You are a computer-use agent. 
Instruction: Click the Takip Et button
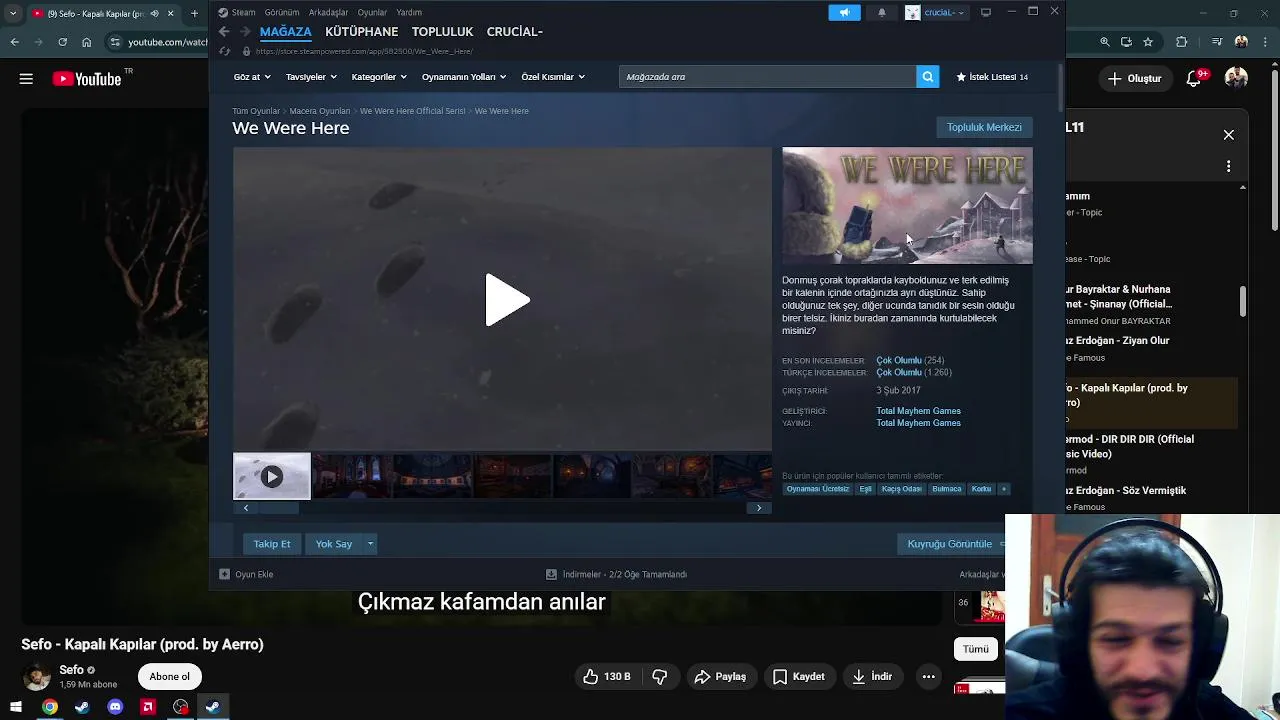click(x=272, y=544)
